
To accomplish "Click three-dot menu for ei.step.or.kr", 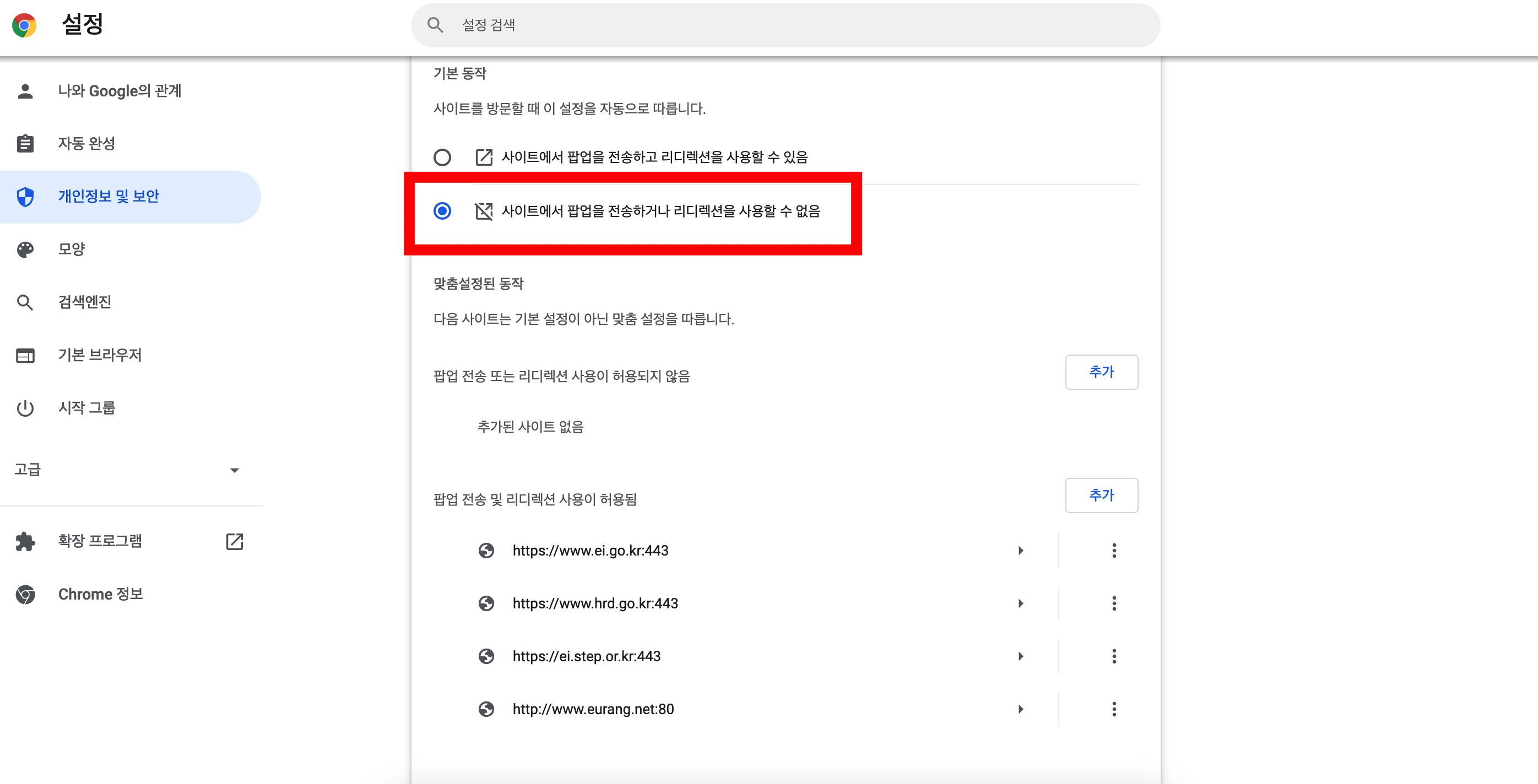I will click(1113, 656).
